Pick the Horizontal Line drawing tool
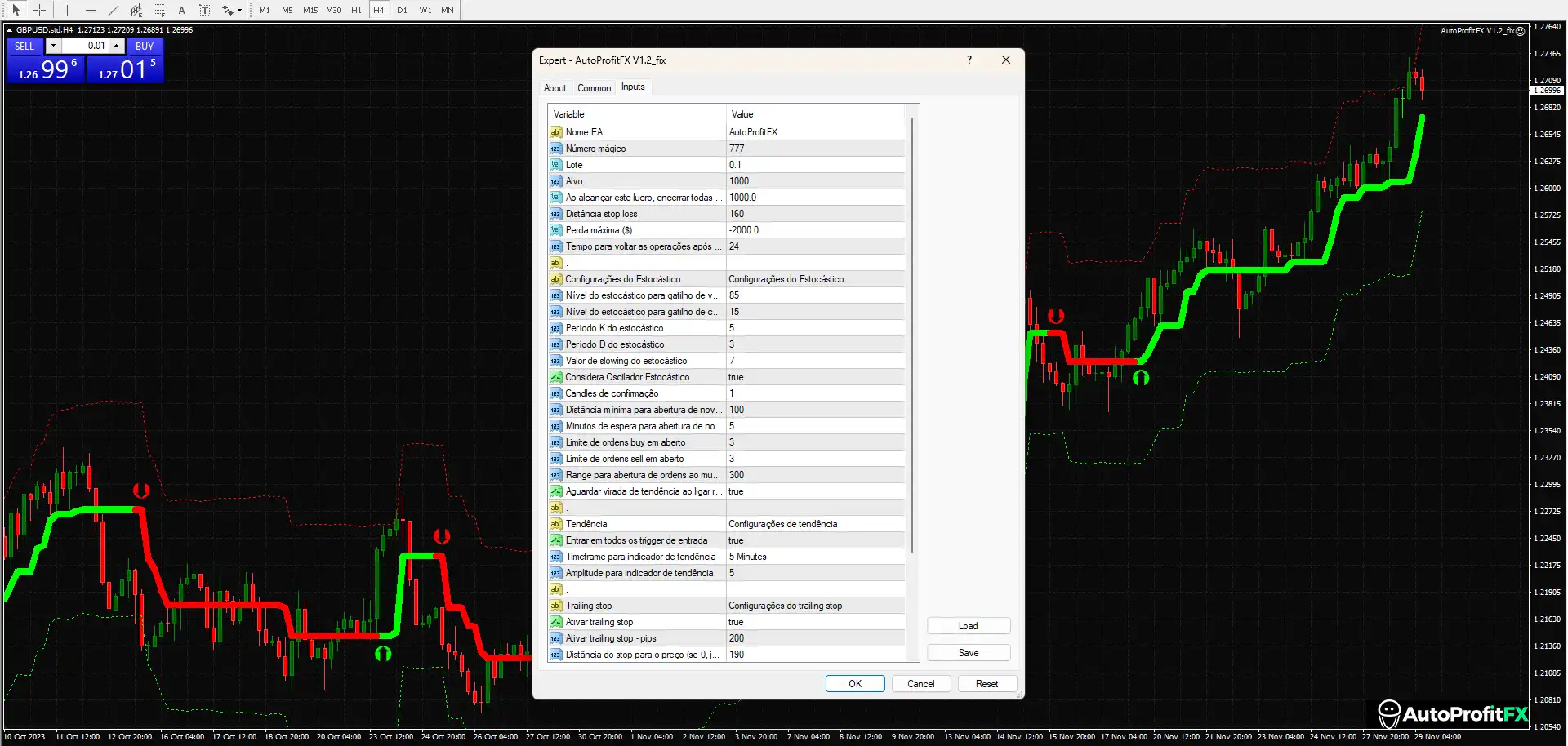The image size is (1568, 746). click(91, 10)
